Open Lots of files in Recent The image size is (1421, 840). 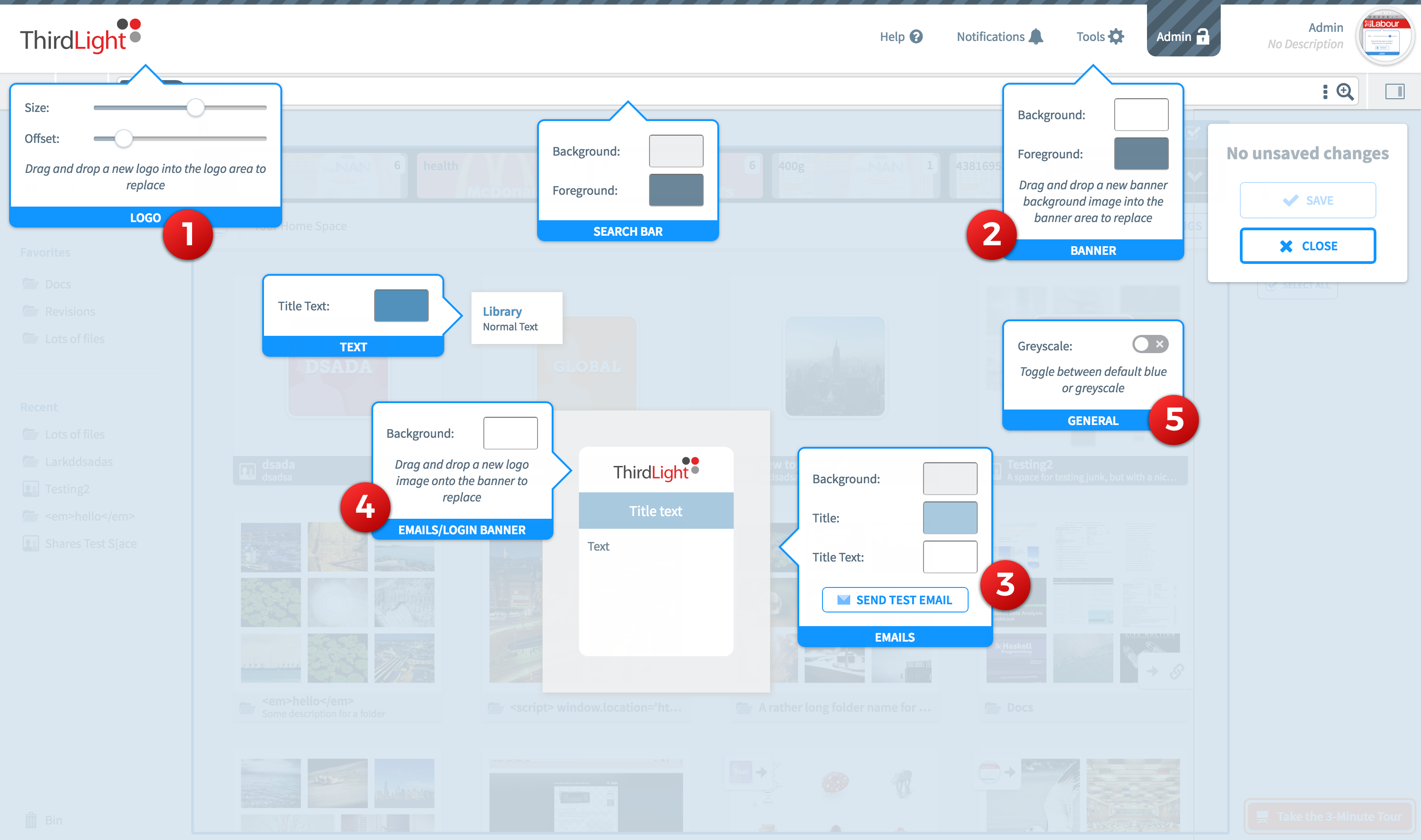pos(63,434)
